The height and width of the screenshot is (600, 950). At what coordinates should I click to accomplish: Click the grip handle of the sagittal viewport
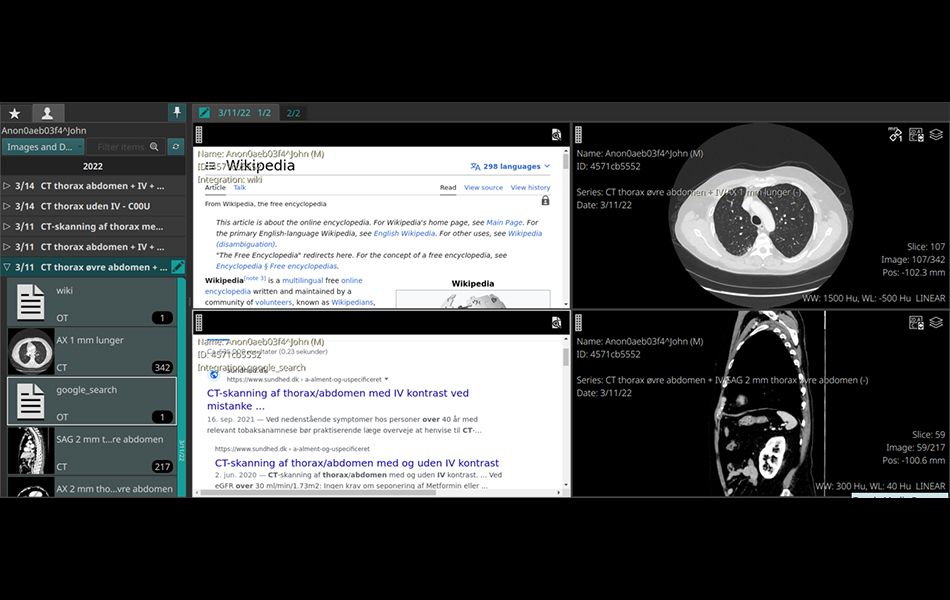pyautogui.click(x=579, y=322)
